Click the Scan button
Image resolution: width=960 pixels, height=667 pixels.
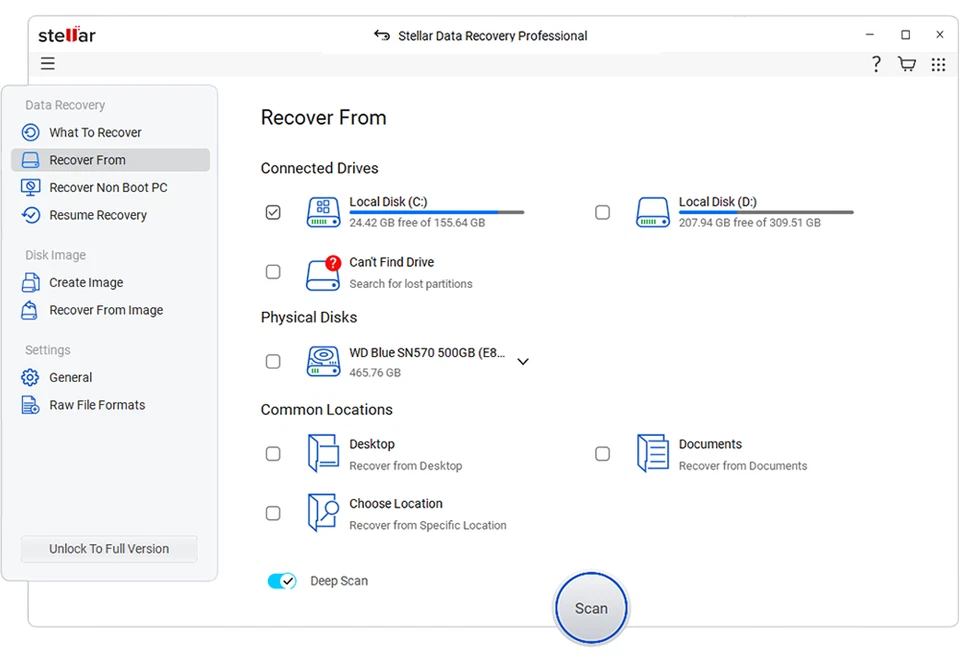pos(591,607)
